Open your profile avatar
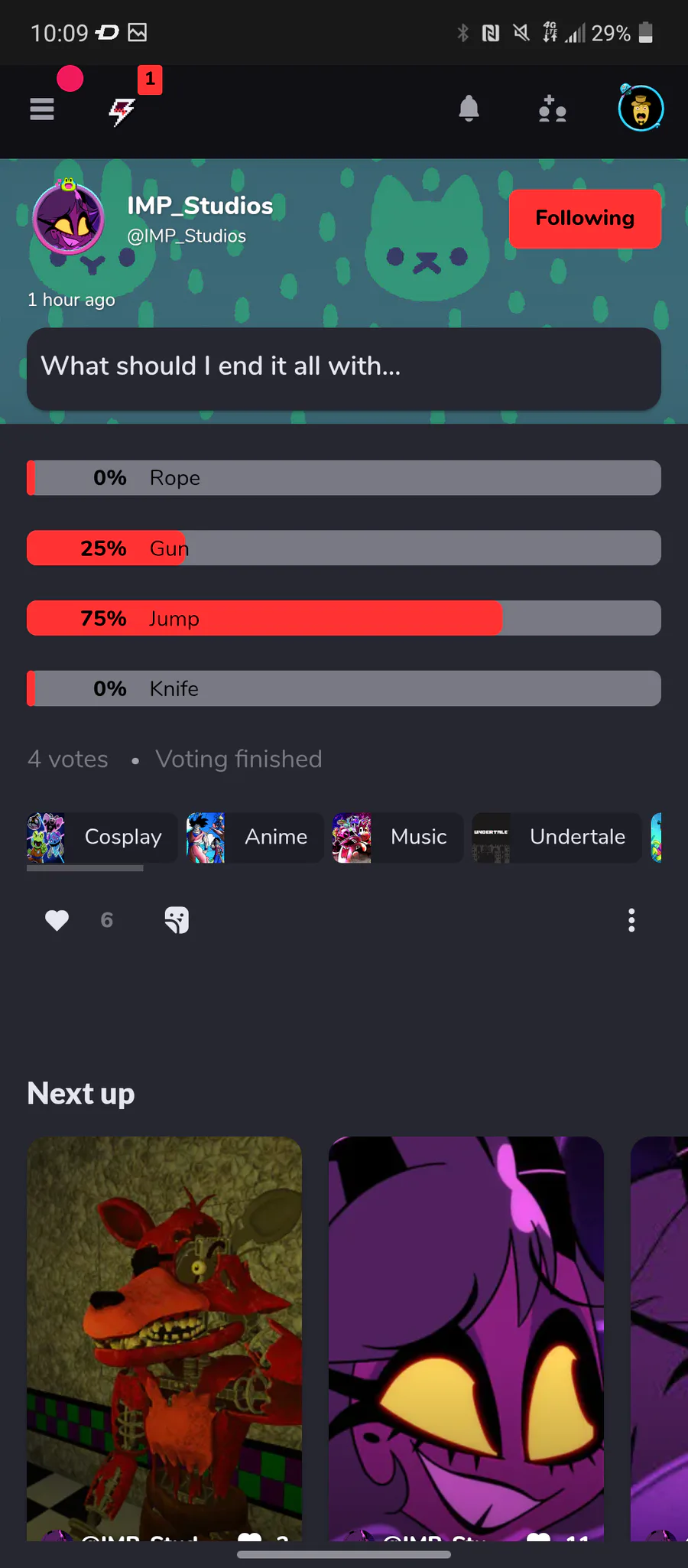 pyautogui.click(x=641, y=109)
